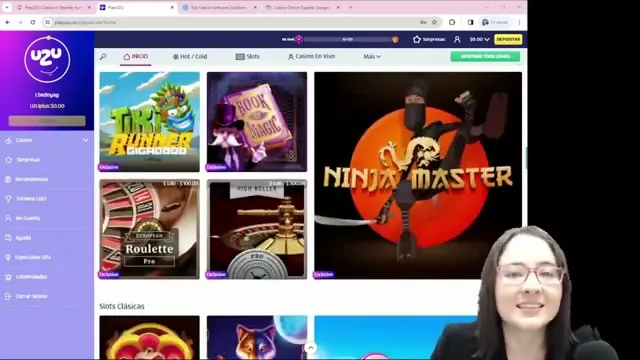
Task: Open the search magnifier icon
Action: 103,57
